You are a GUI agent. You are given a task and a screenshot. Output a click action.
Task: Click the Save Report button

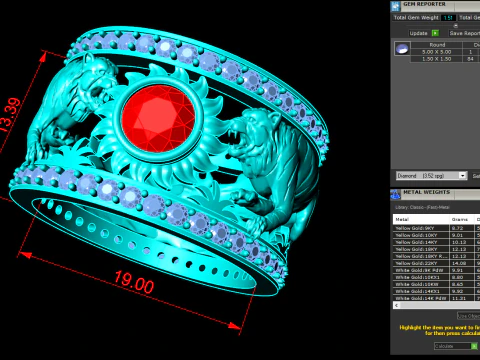pyautogui.click(x=464, y=33)
